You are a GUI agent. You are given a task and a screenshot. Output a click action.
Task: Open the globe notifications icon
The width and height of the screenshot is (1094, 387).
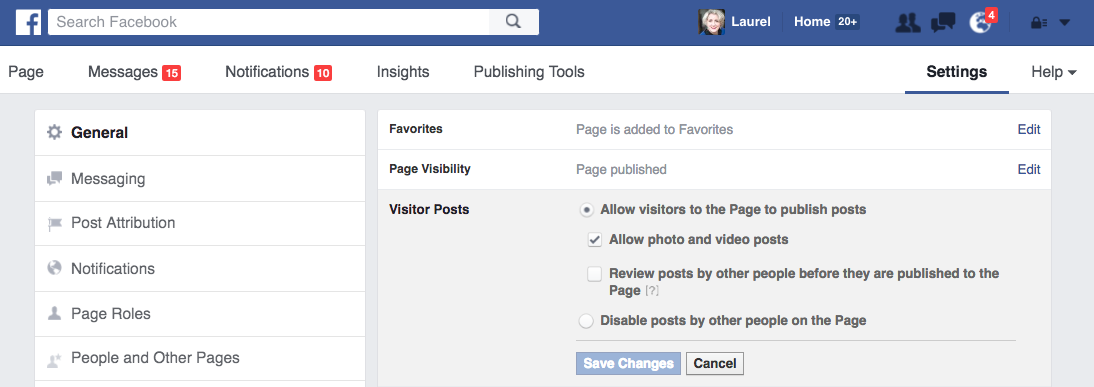(x=980, y=22)
